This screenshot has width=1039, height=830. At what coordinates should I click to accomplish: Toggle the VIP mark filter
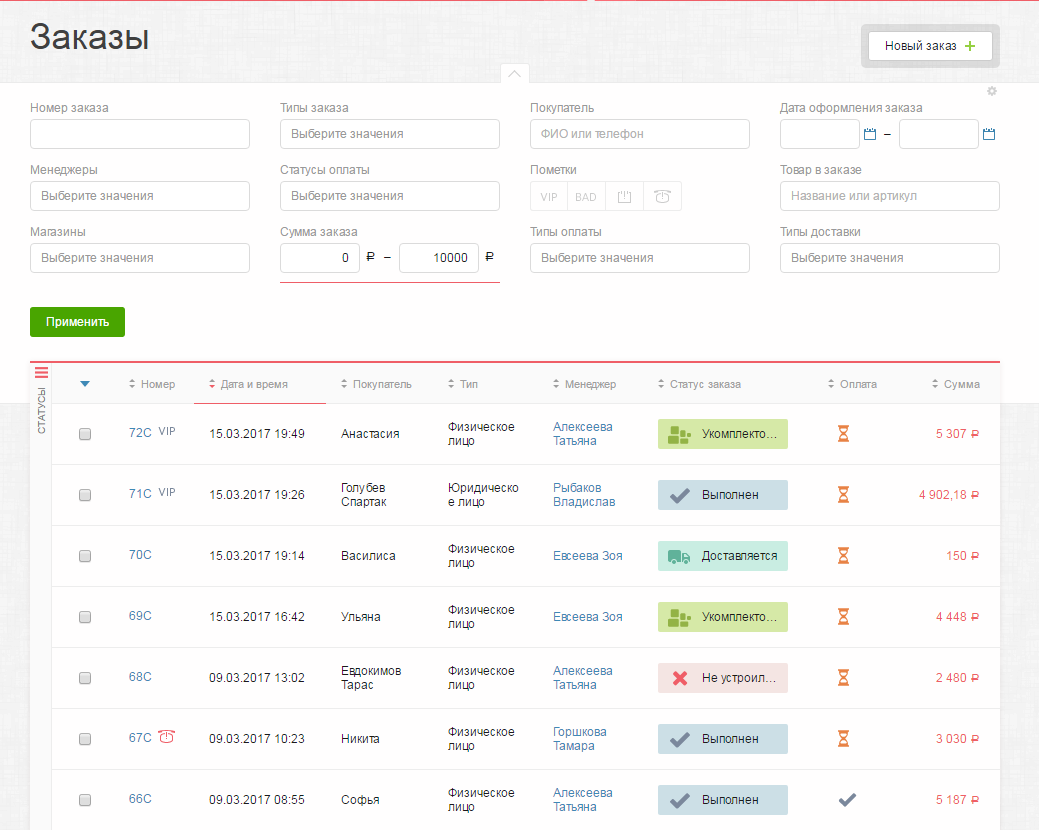pyautogui.click(x=549, y=196)
